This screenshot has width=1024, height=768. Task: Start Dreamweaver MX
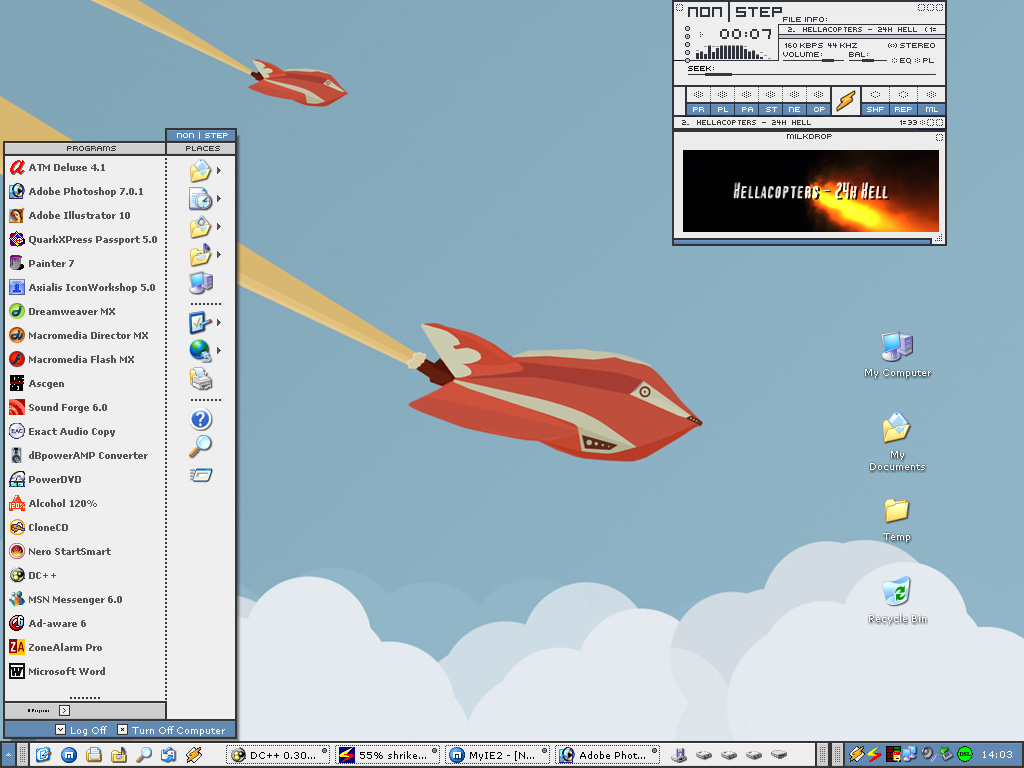pyautogui.click(x=85, y=312)
